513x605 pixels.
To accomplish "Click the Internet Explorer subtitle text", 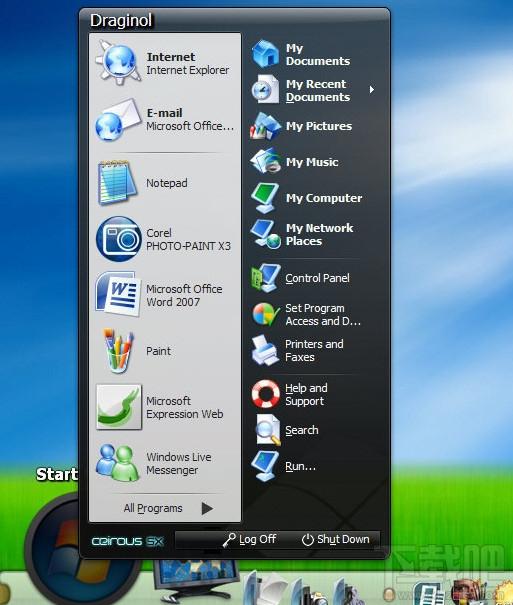I will coord(187,70).
